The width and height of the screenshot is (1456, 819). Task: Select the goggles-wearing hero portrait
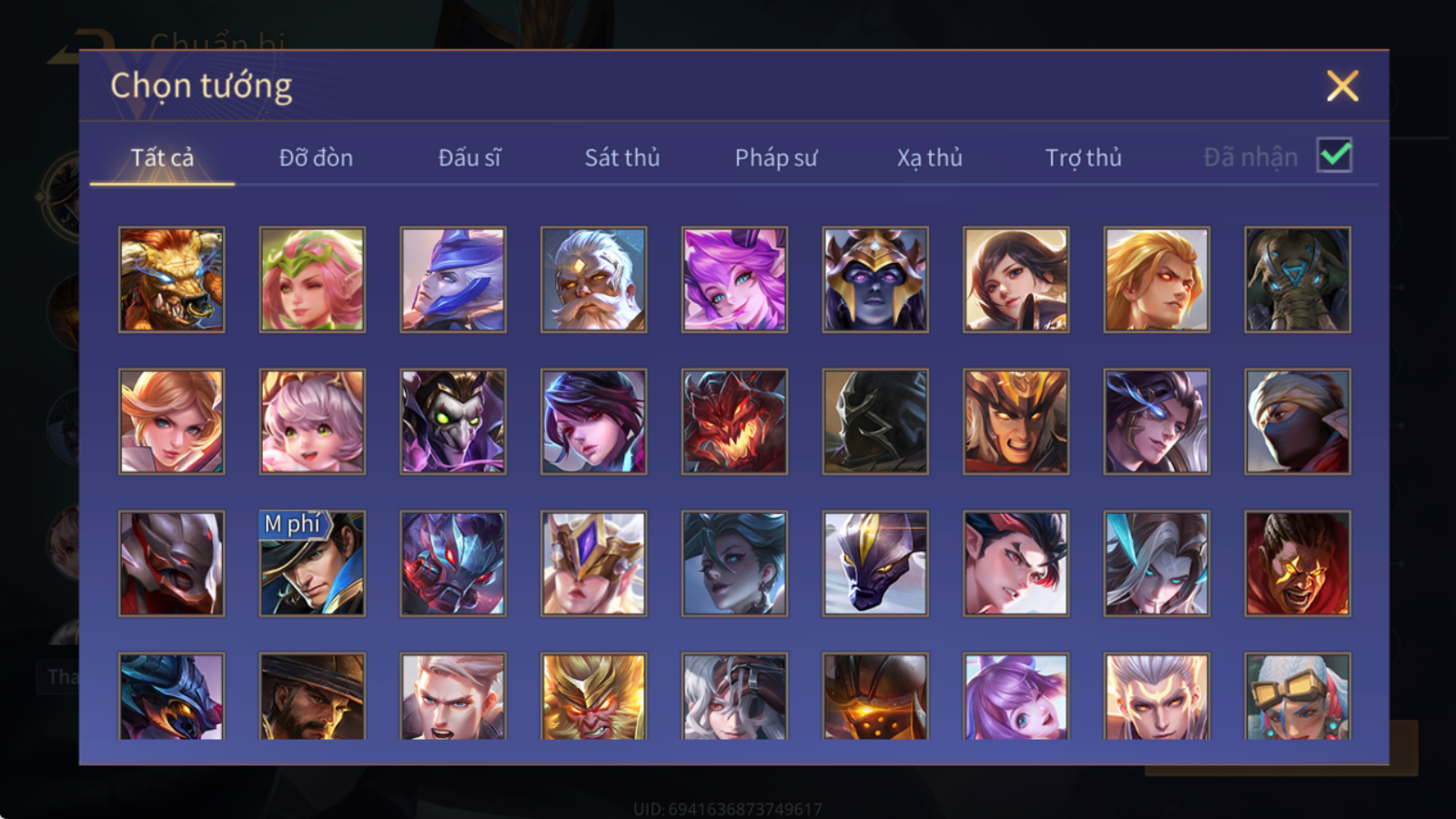[x=1298, y=696]
